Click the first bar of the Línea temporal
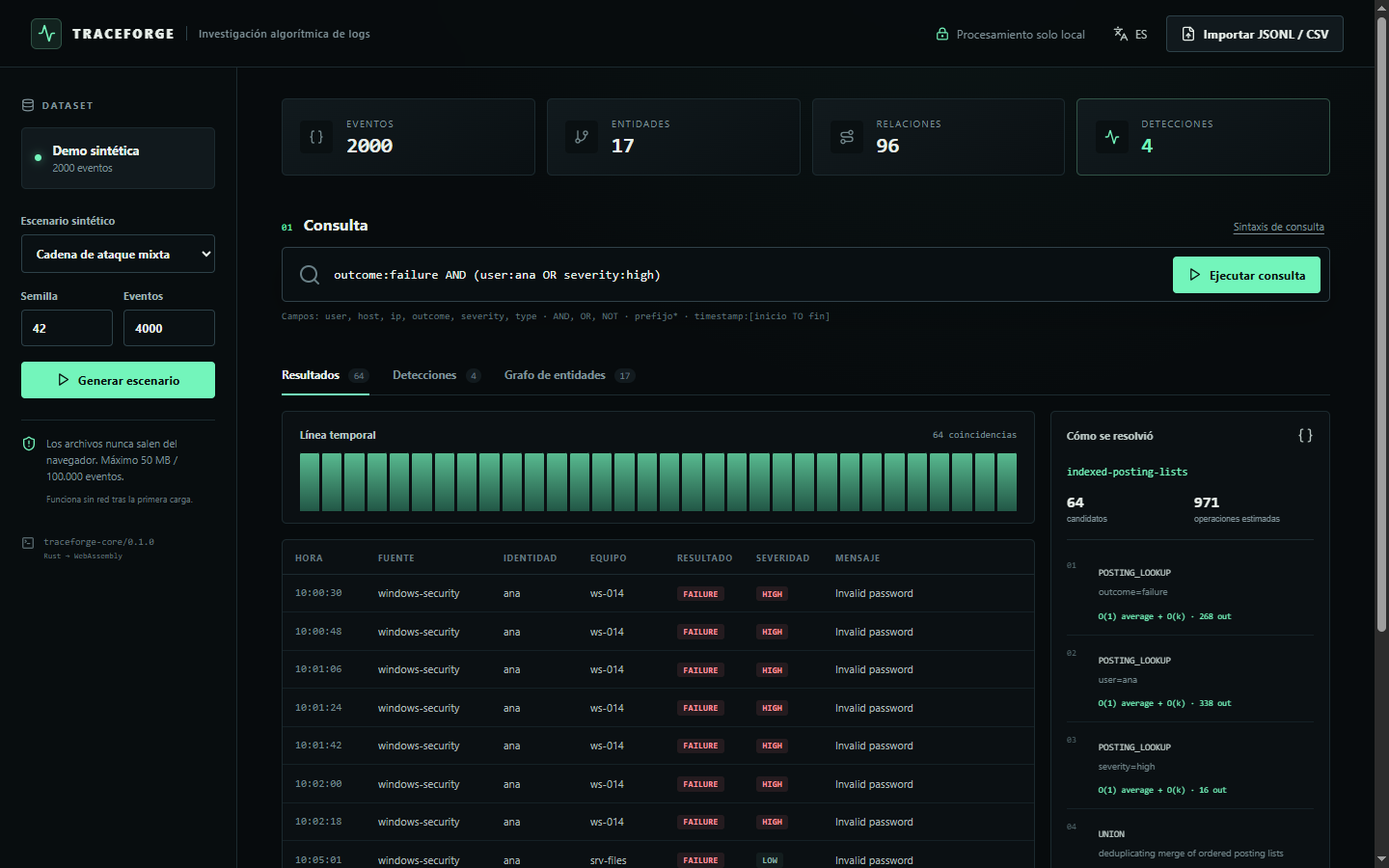Screen dimensions: 1389x868 [x=310, y=482]
